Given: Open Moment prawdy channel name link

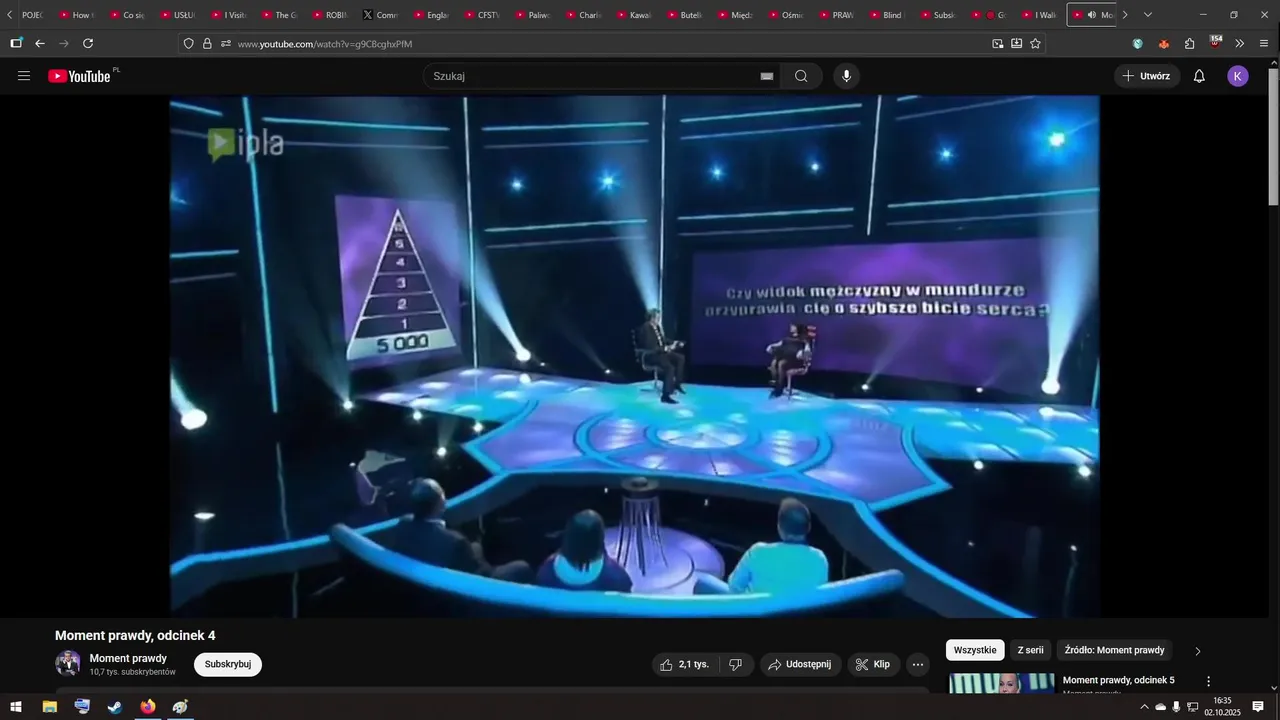Looking at the screenshot, I should pyautogui.click(x=128, y=658).
